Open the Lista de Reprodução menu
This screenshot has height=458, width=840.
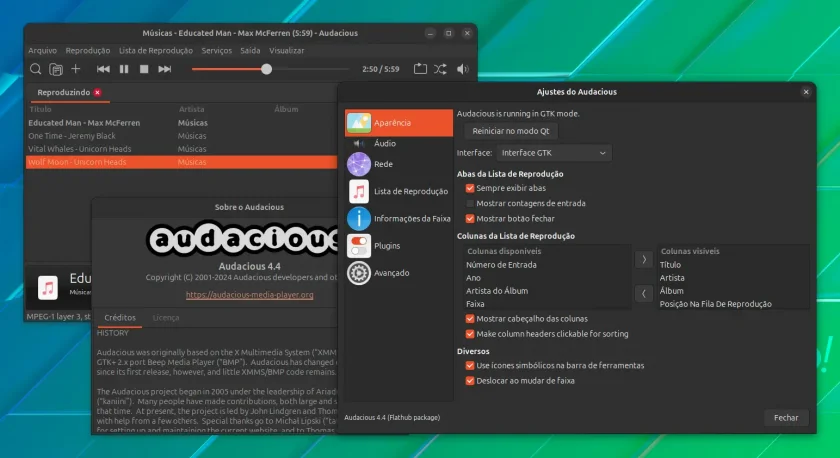[x=156, y=50]
